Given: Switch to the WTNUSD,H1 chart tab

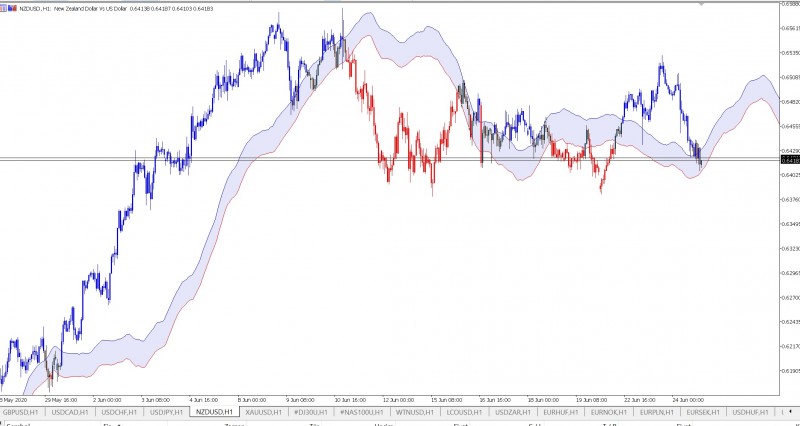Looking at the screenshot, I should click(414, 412).
